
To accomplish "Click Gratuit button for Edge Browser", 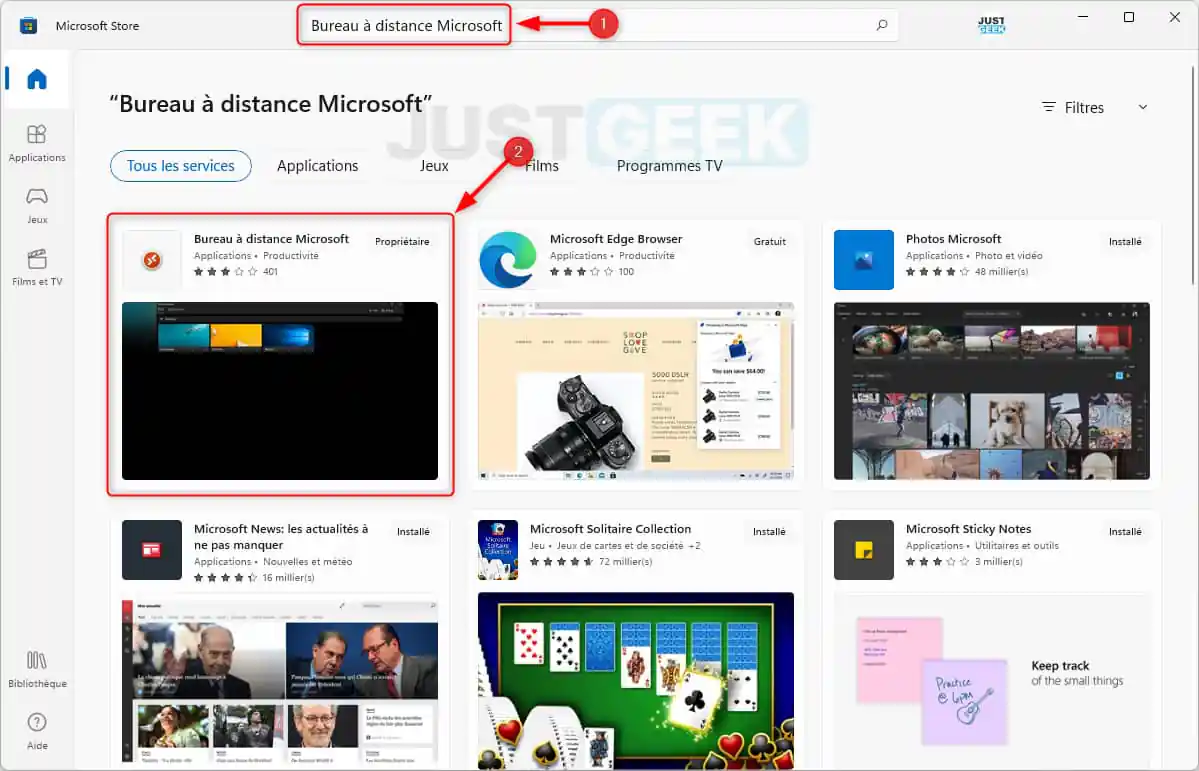I will tap(769, 242).
